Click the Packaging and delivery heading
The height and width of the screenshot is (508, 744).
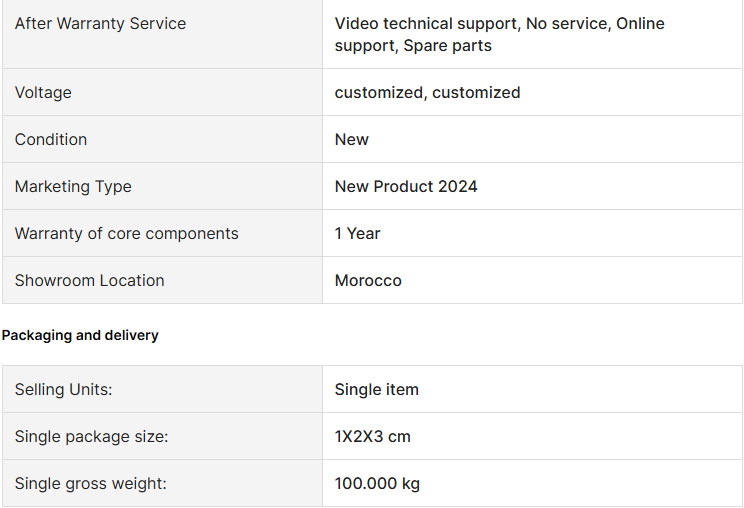point(80,335)
